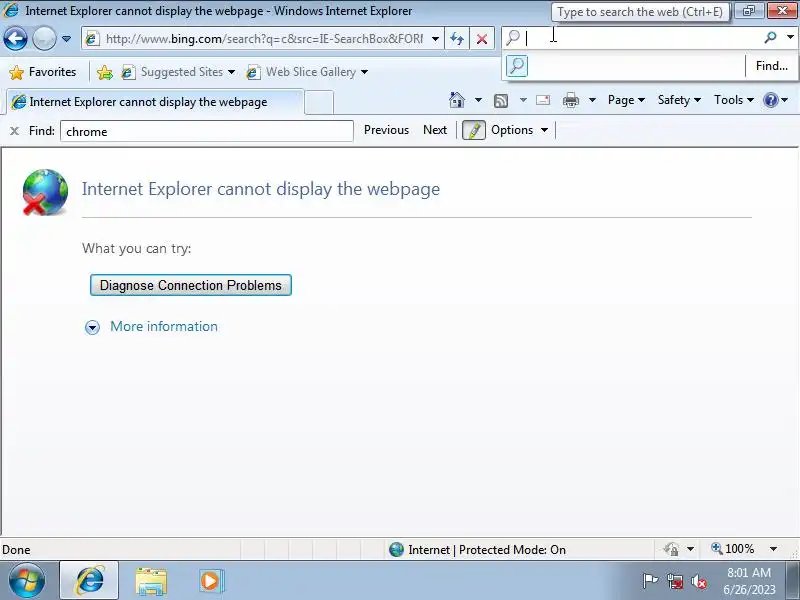Image resolution: width=800 pixels, height=600 pixels.
Task: Launch Windows Media Player from taskbar
Action: click(210, 581)
